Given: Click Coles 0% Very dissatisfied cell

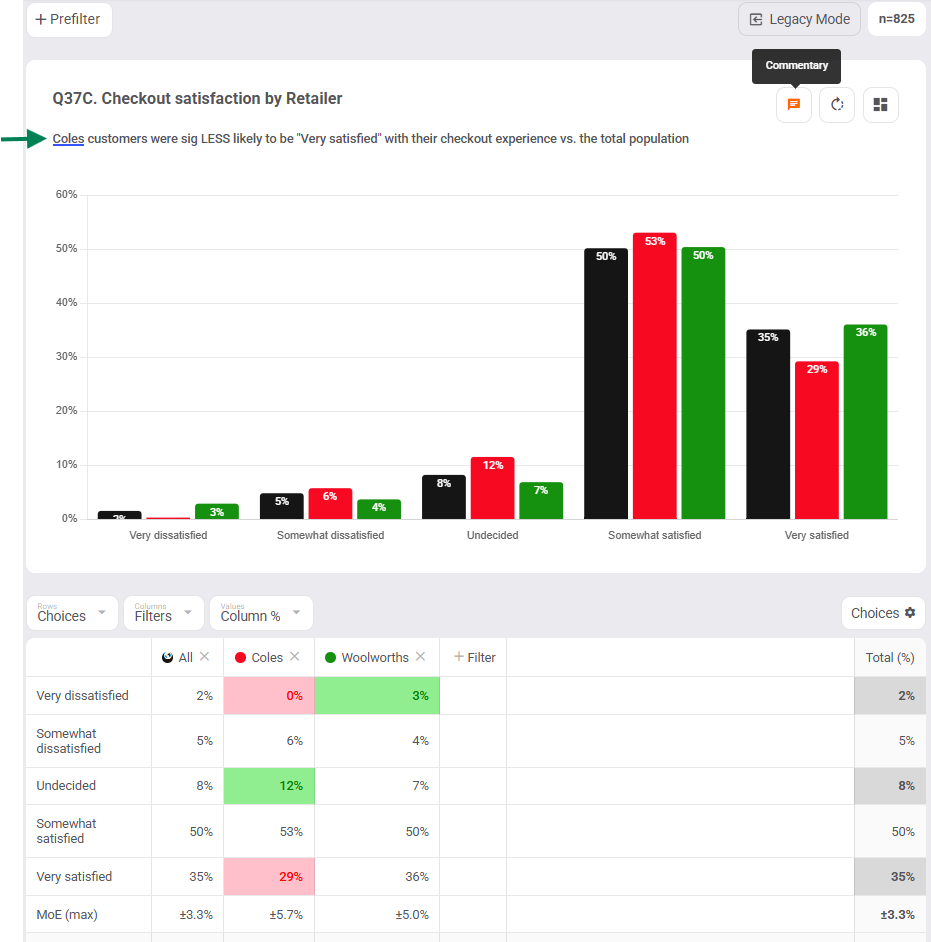Looking at the screenshot, I should (x=269, y=696).
